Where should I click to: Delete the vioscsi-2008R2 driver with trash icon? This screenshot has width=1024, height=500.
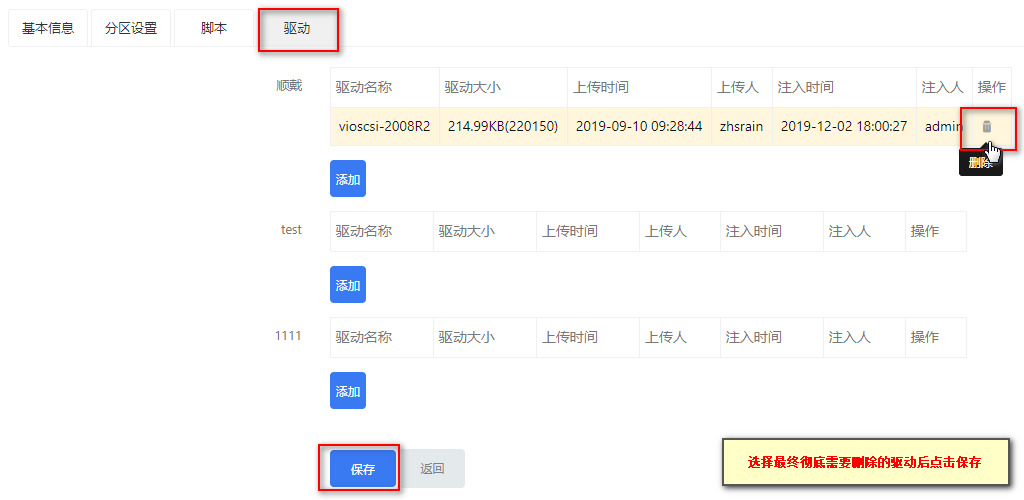987,127
